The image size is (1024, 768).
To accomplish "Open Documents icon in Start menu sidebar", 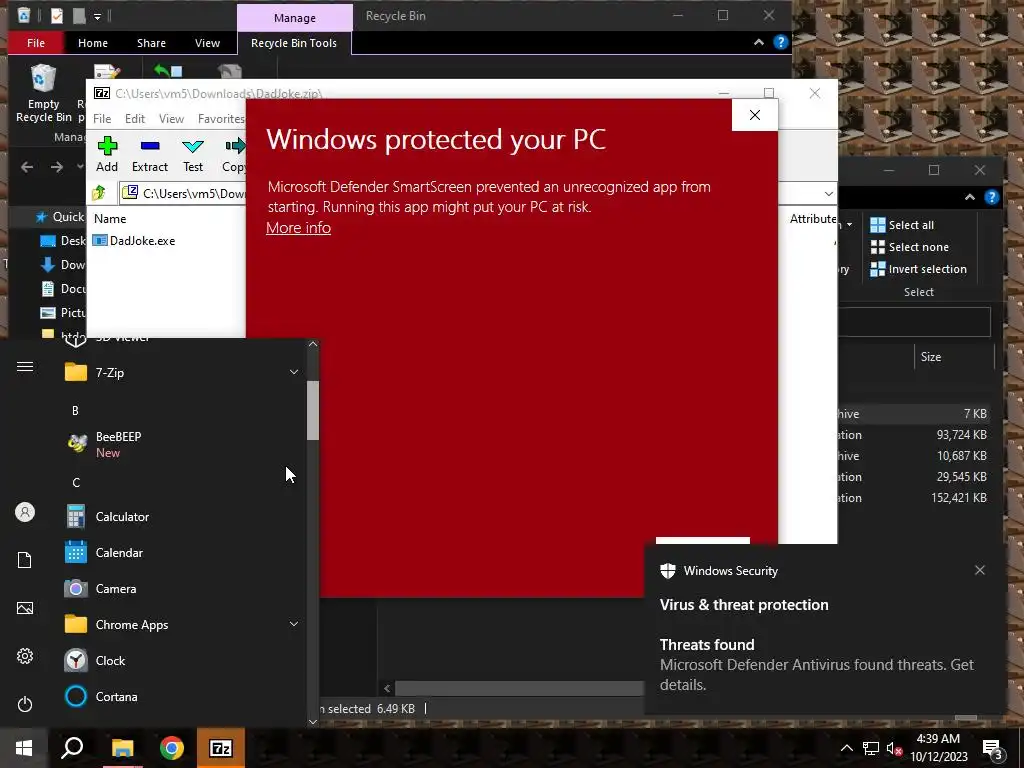I will click(x=25, y=560).
